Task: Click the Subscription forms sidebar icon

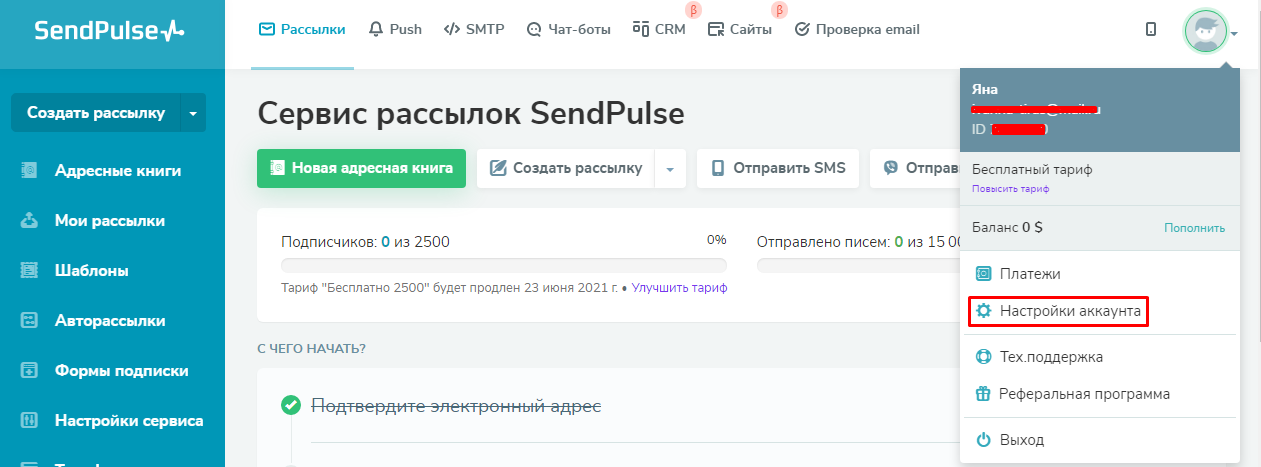Action: point(29,371)
